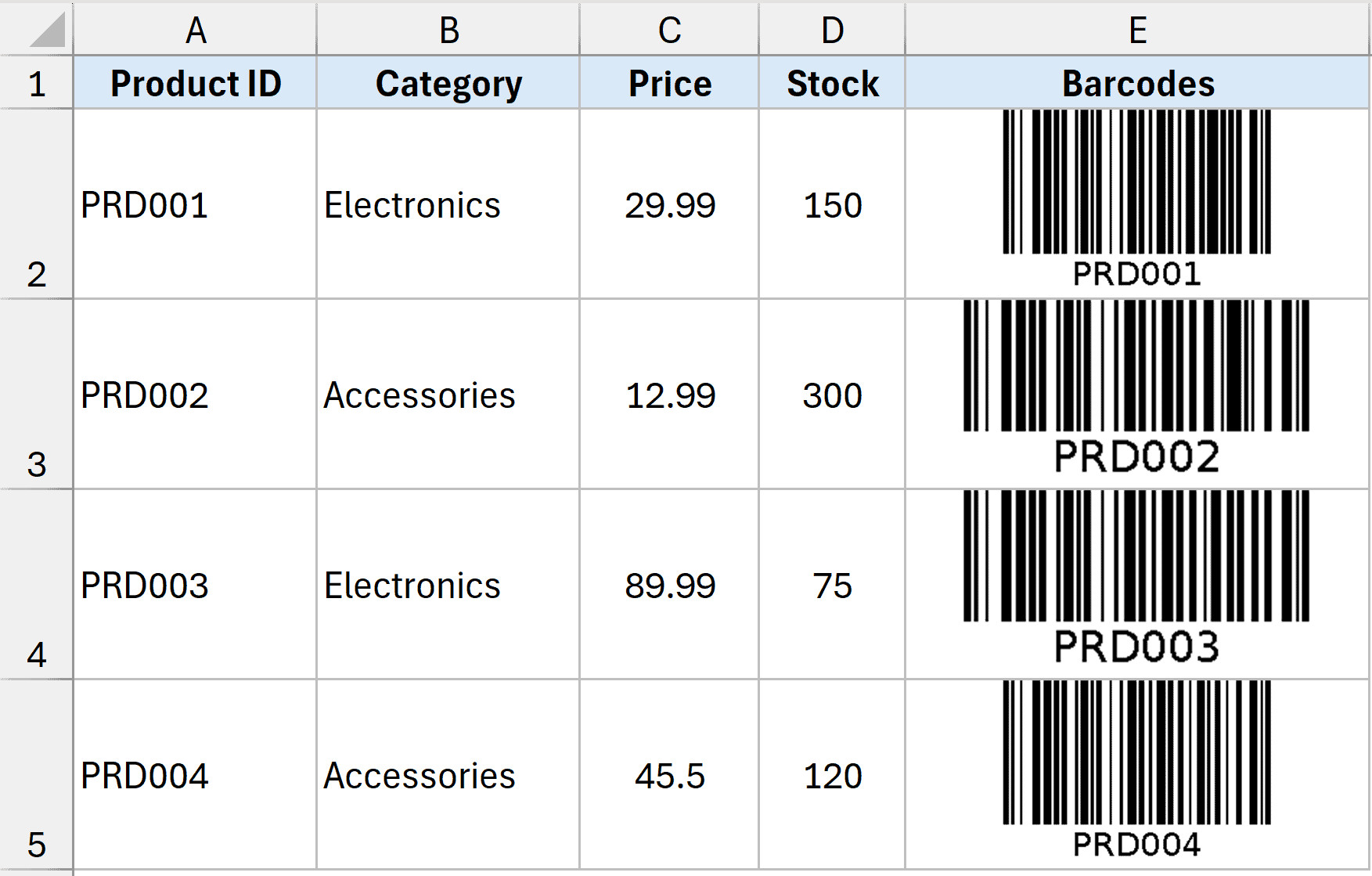Click the Barcodes header cell

(x=1137, y=84)
